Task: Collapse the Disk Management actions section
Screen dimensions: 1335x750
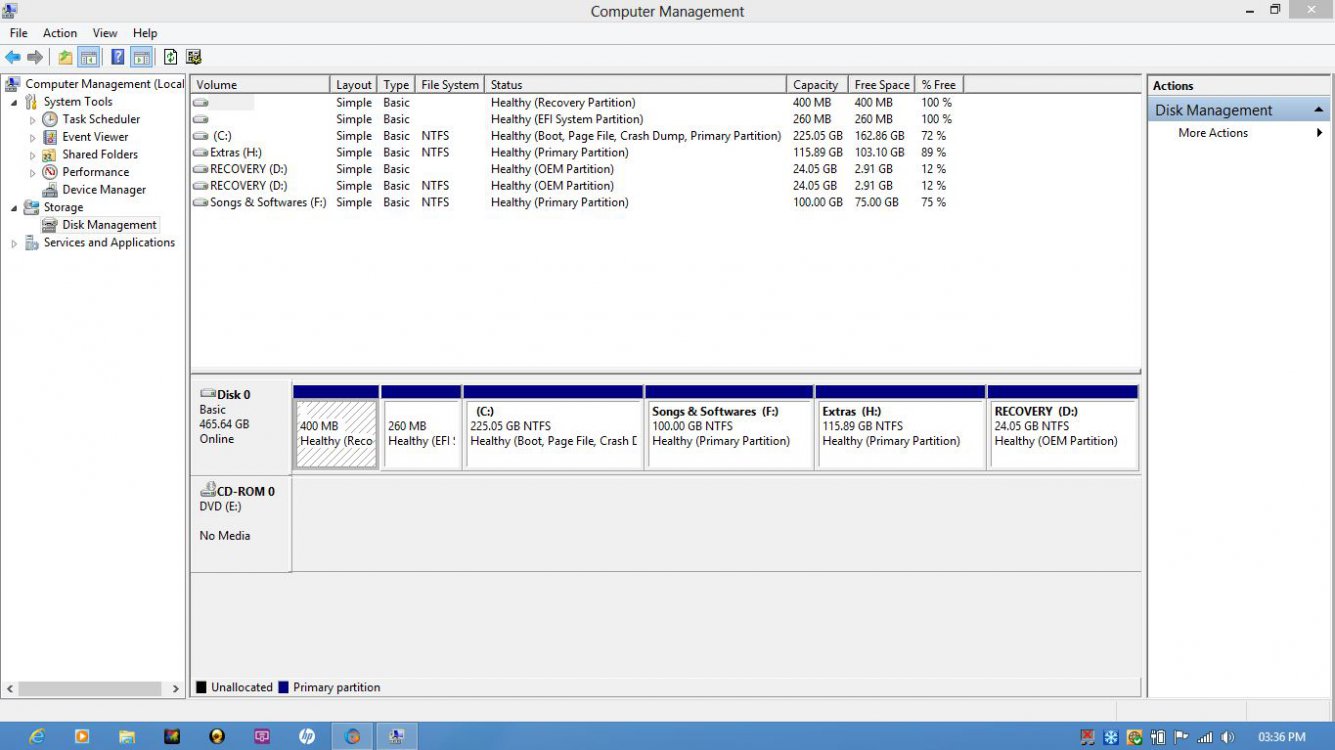Action: [x=1319, y=110]
